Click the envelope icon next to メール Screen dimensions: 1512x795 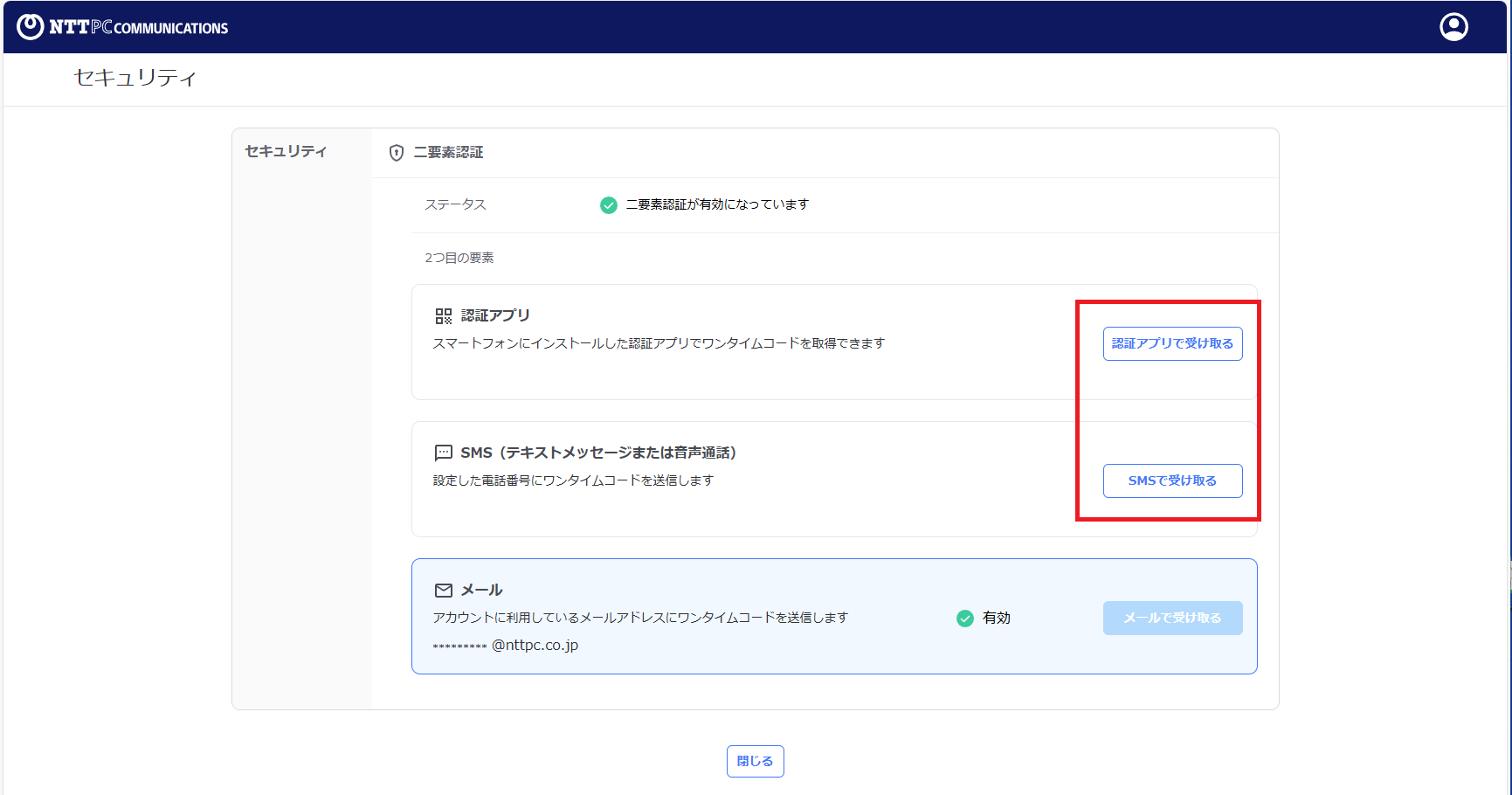(444, 591)
